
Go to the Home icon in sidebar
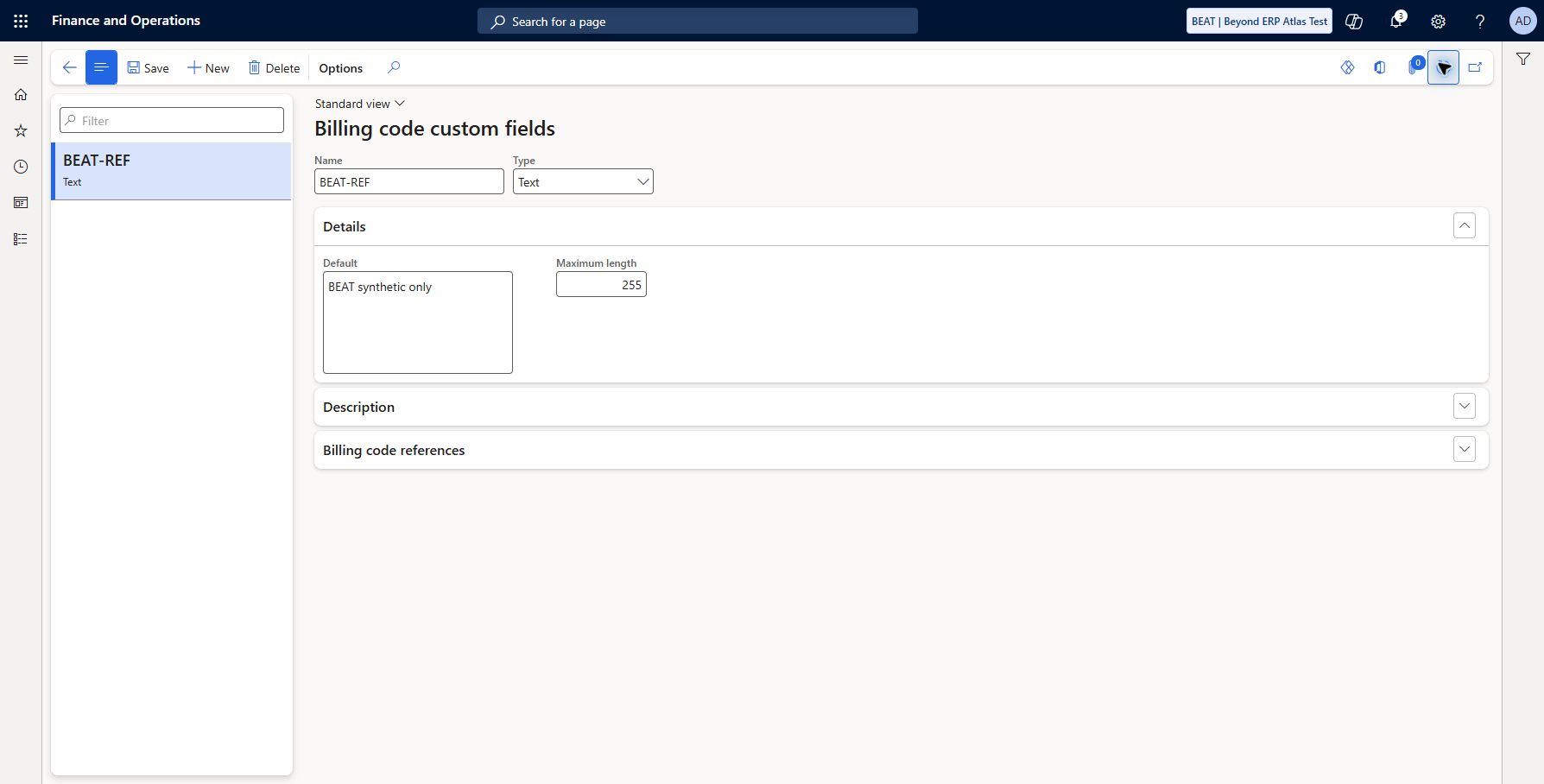(x=21, y=95)
